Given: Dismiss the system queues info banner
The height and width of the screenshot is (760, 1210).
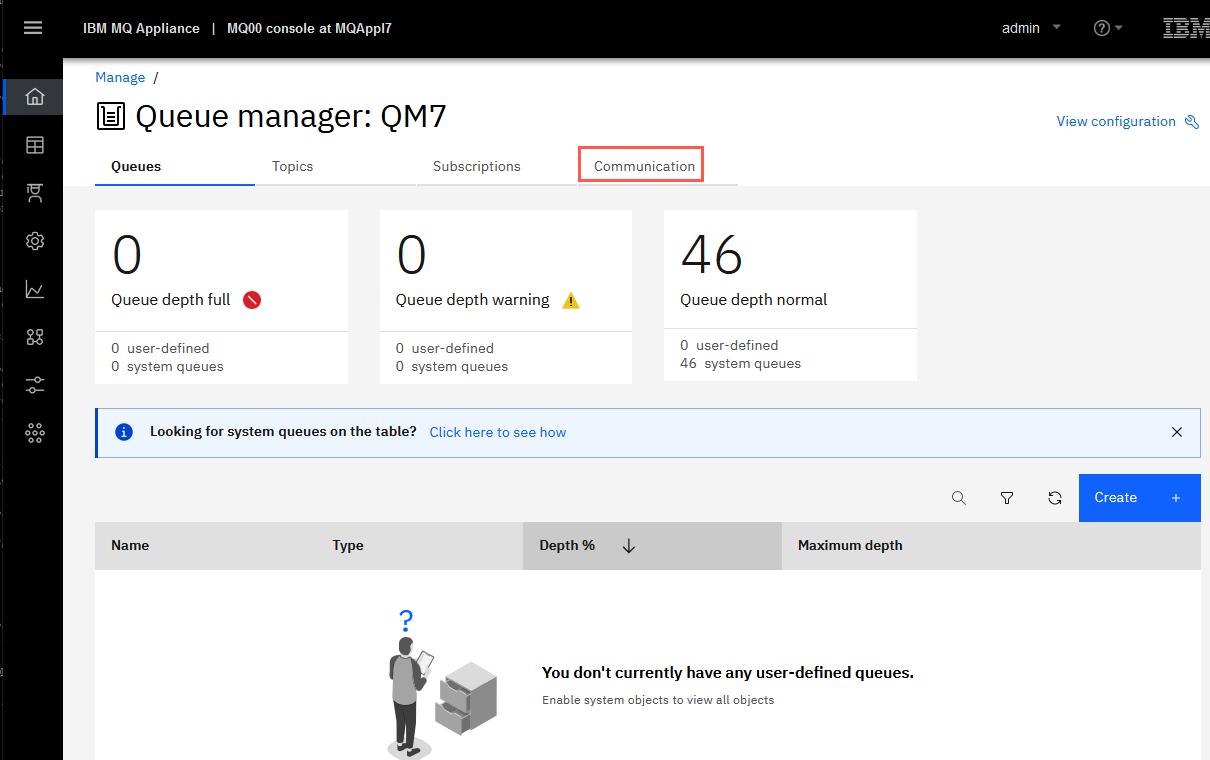Looking at the screenshot, I should point(1177,432).
